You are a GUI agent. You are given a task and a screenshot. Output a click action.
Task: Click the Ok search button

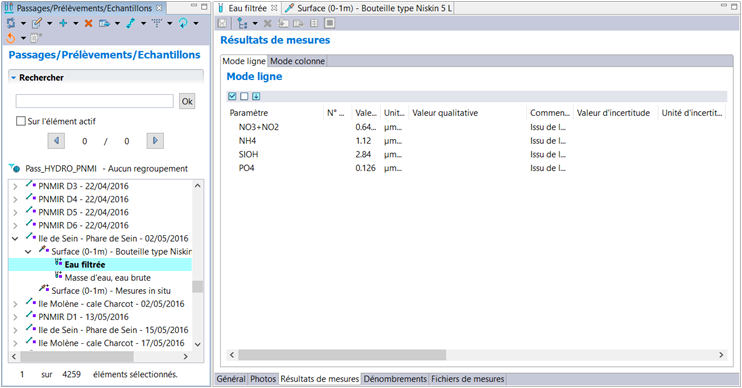(x=187, y=101)
